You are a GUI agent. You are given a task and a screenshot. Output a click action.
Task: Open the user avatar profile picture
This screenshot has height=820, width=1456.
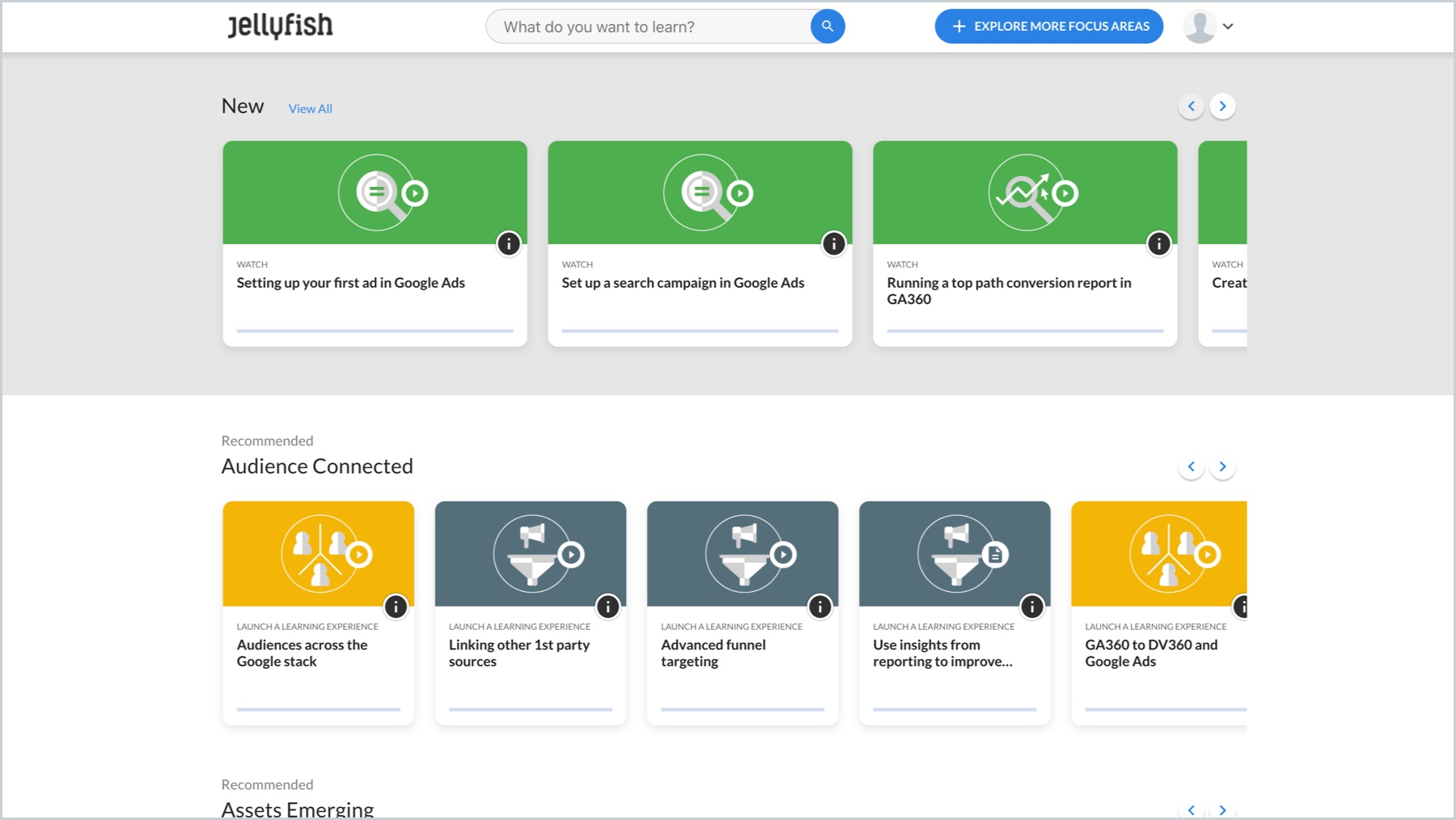pos(1200,27)
